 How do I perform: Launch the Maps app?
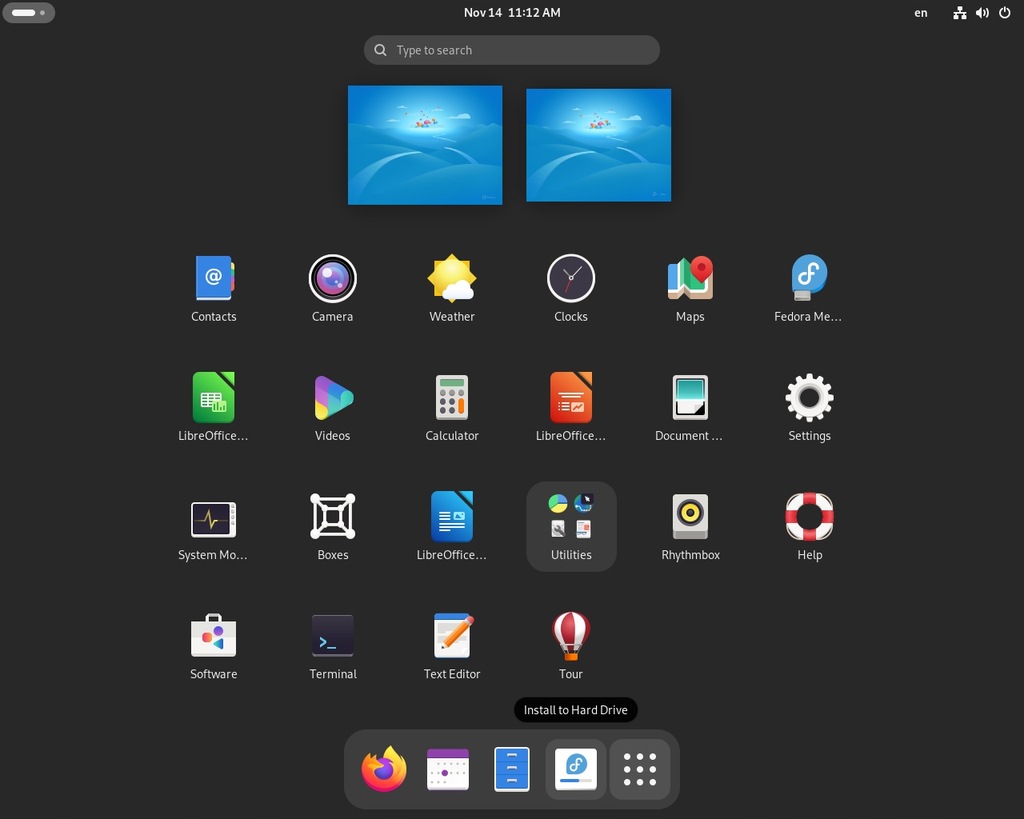690,278
